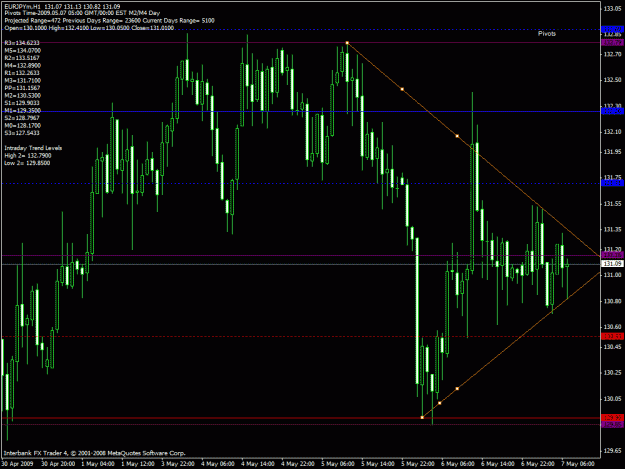
Task: Click the Interbank FX Trader 4 copyright text
Action: point(95,453)
